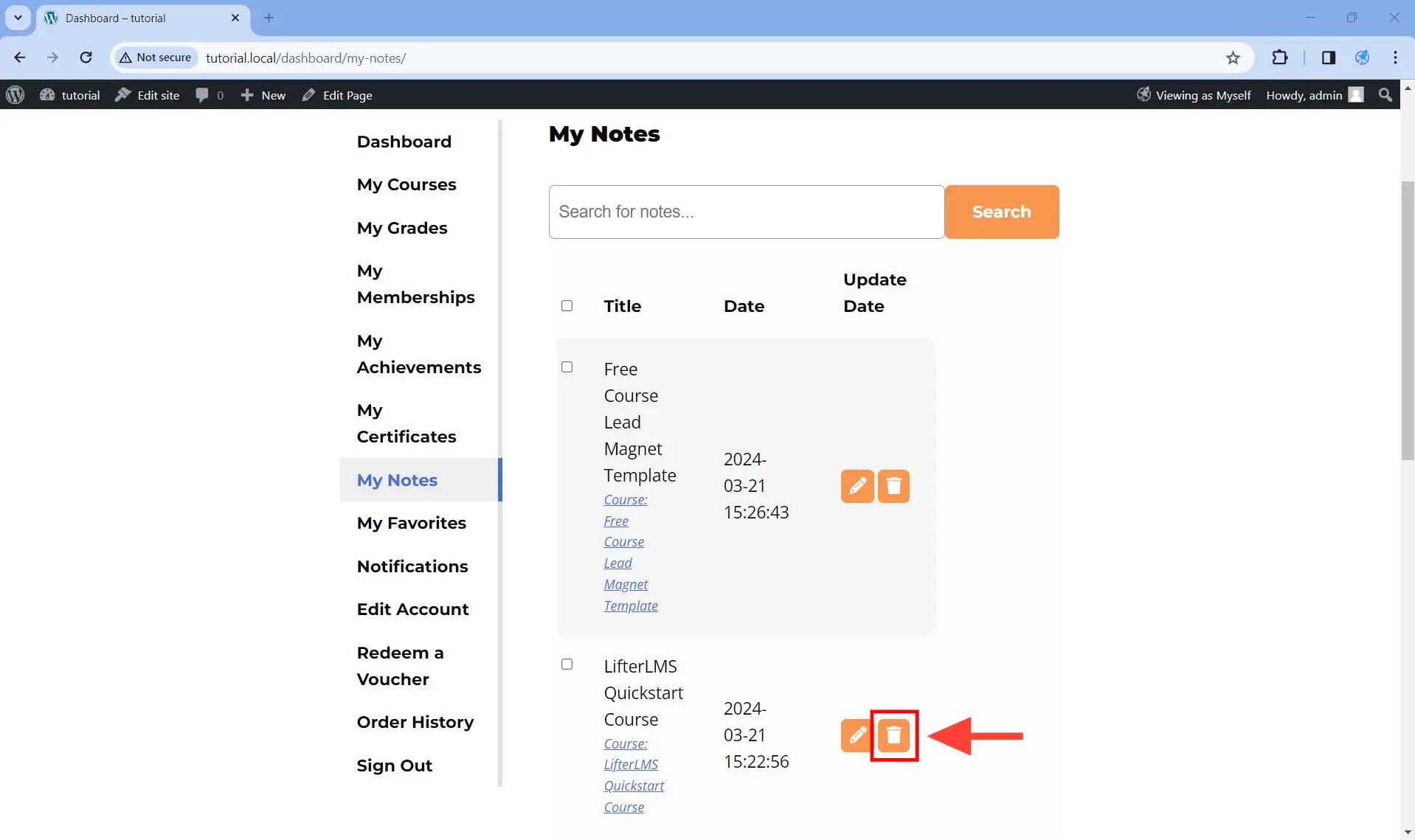Click Edit site in admin bar
Screen dimensions: 1415x840
point(148,95)
